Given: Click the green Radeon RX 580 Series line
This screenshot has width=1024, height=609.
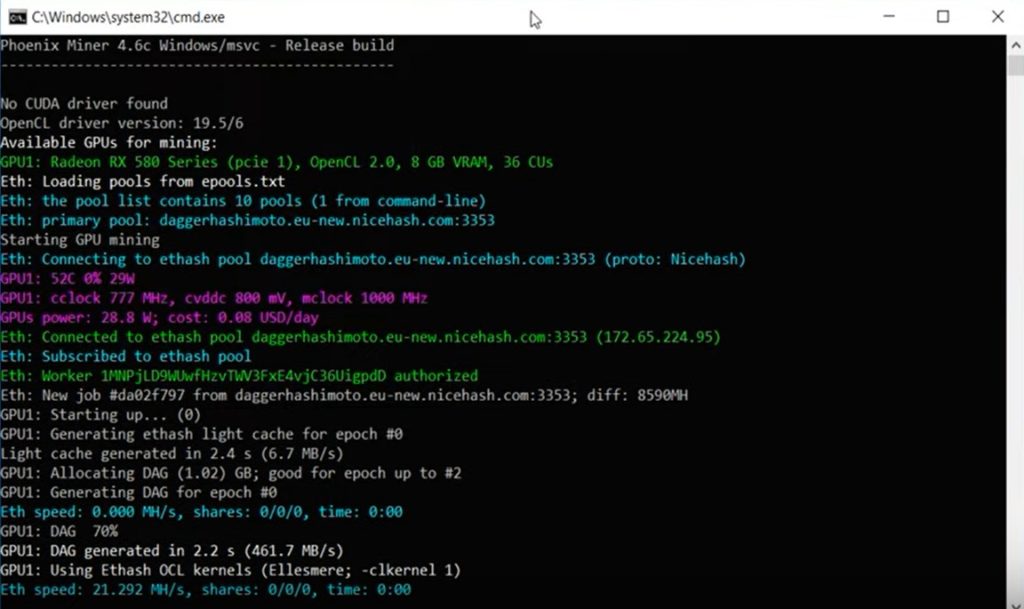Looking at the screenshot, I should point(276,162).
